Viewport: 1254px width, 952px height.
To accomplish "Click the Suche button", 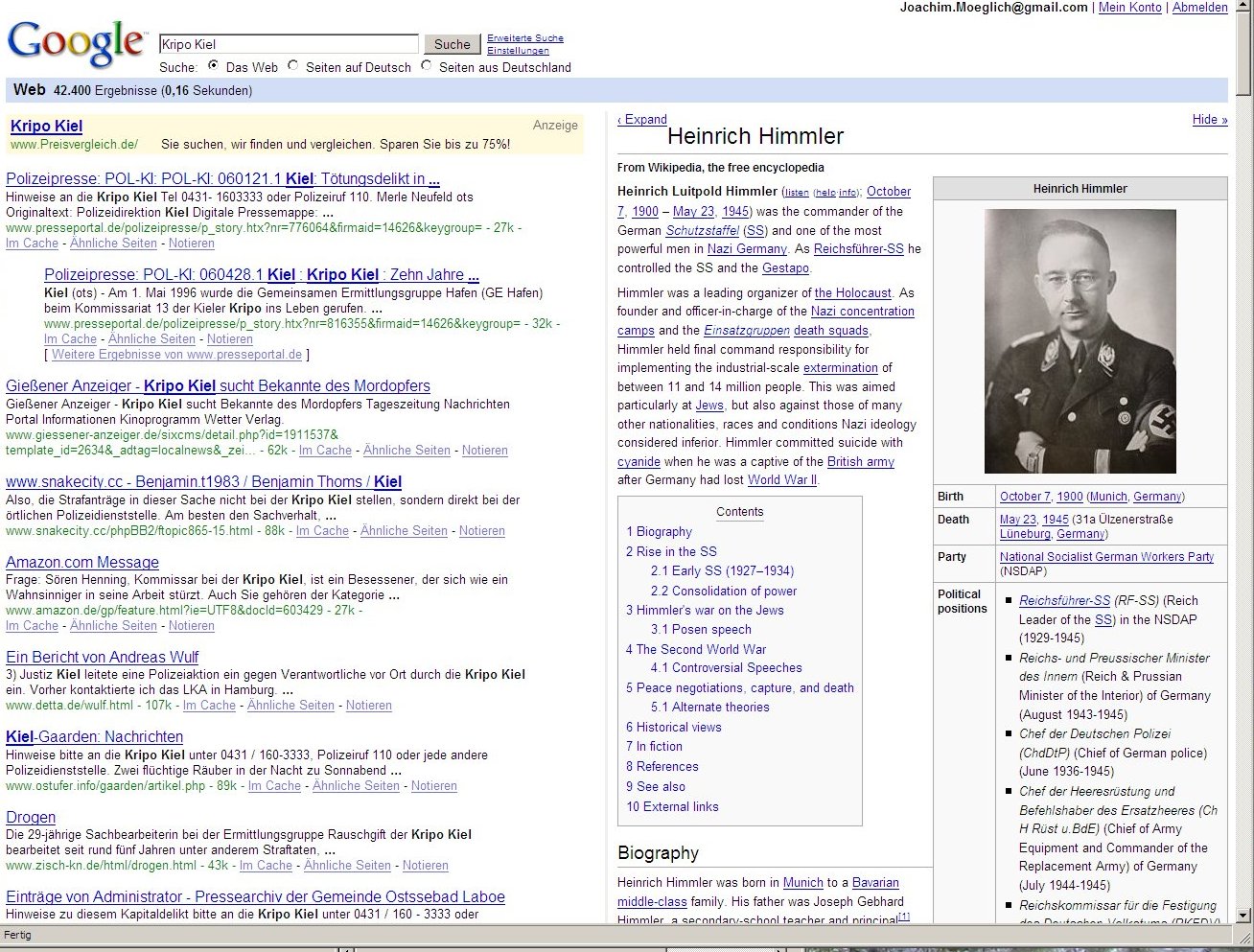I will tap(452, 44).
